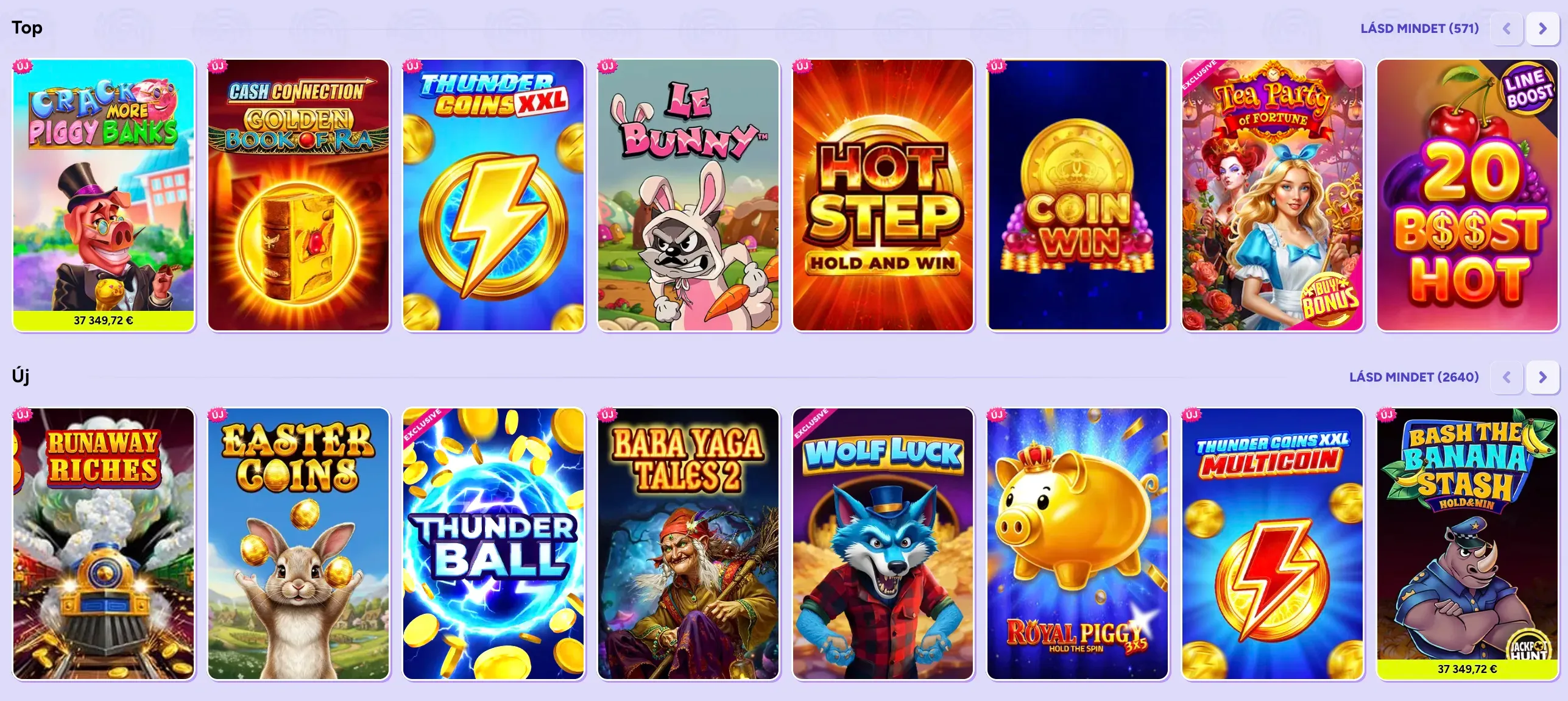Image resolution: width=1568 pixels, height=701 pixels.
Task: Open Thunder Coins XXL in Top row
Action: point(493,195)
